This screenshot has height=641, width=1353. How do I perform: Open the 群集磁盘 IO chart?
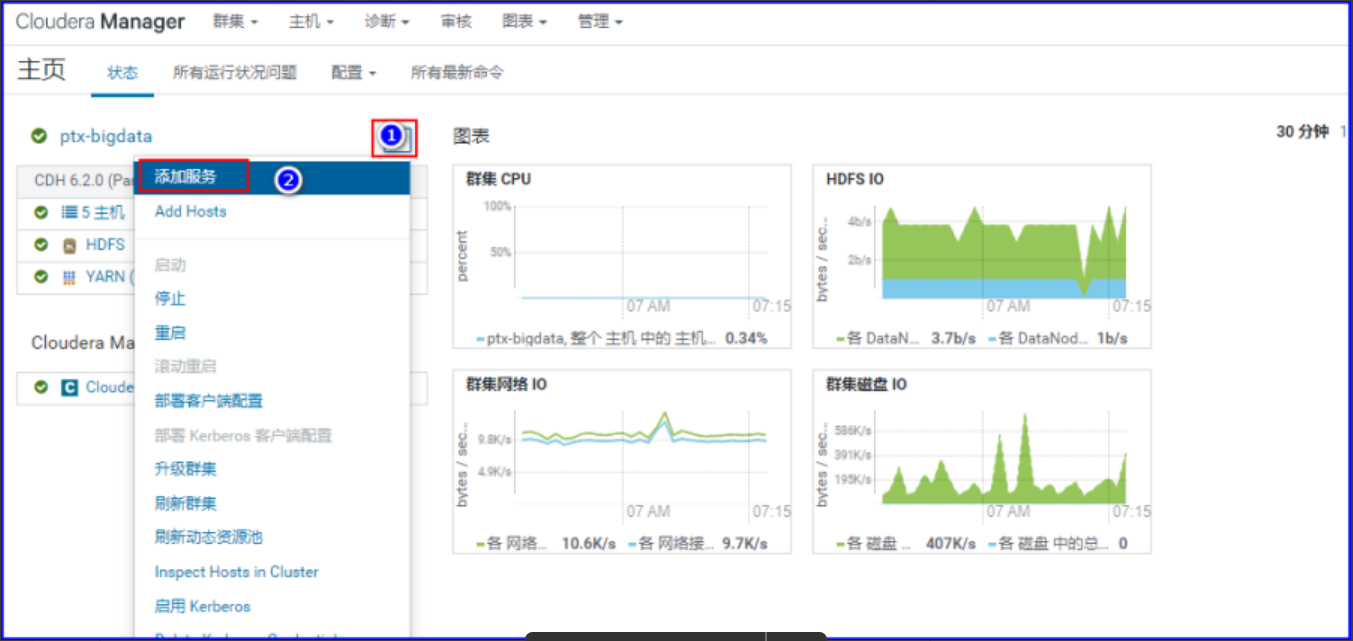[x=982, y=461]
